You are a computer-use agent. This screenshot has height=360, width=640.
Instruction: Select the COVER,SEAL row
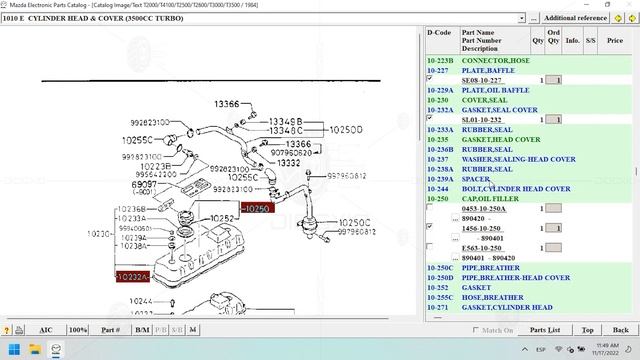tap(529, 100)
